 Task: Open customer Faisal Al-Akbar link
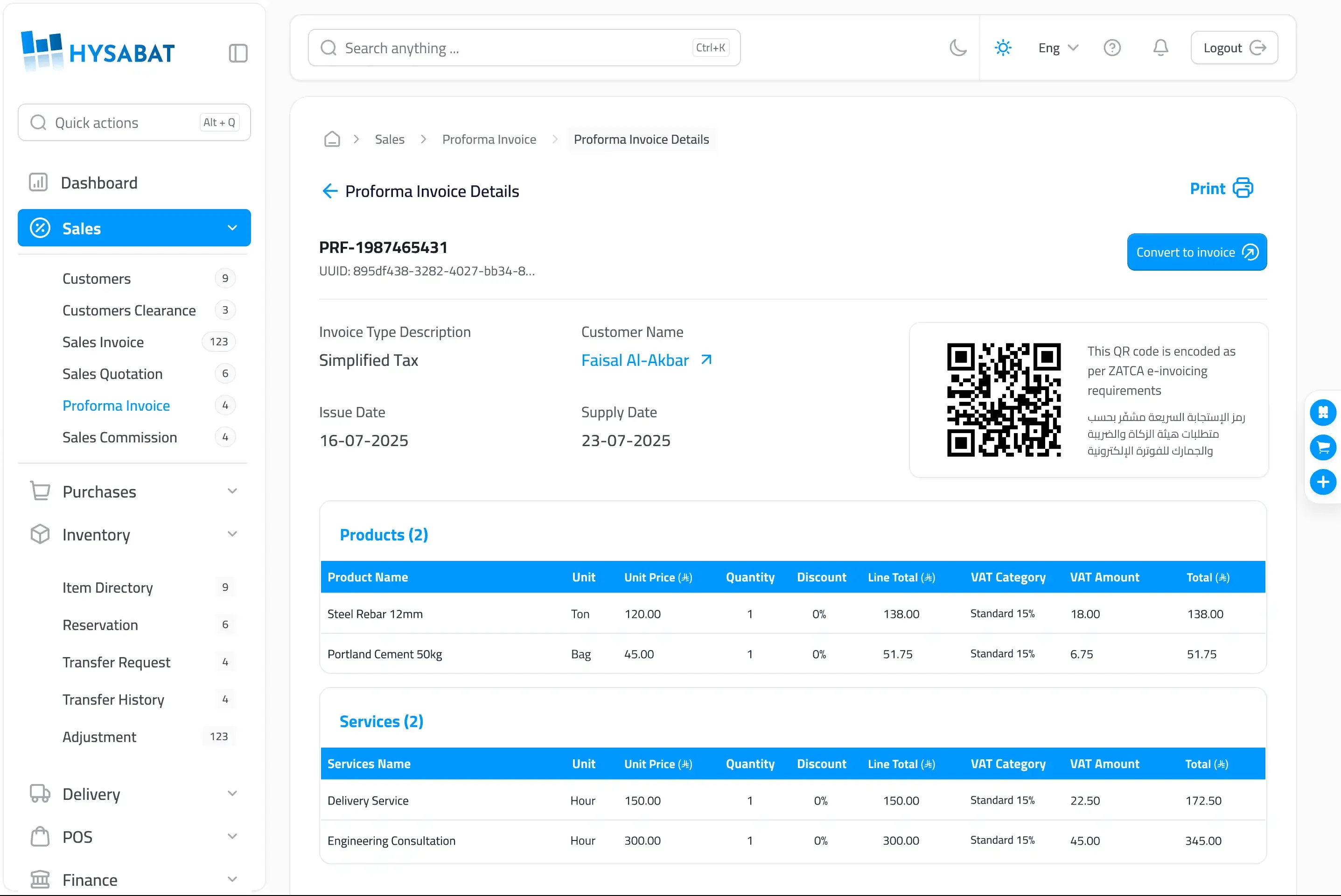(x=646, y=360)
